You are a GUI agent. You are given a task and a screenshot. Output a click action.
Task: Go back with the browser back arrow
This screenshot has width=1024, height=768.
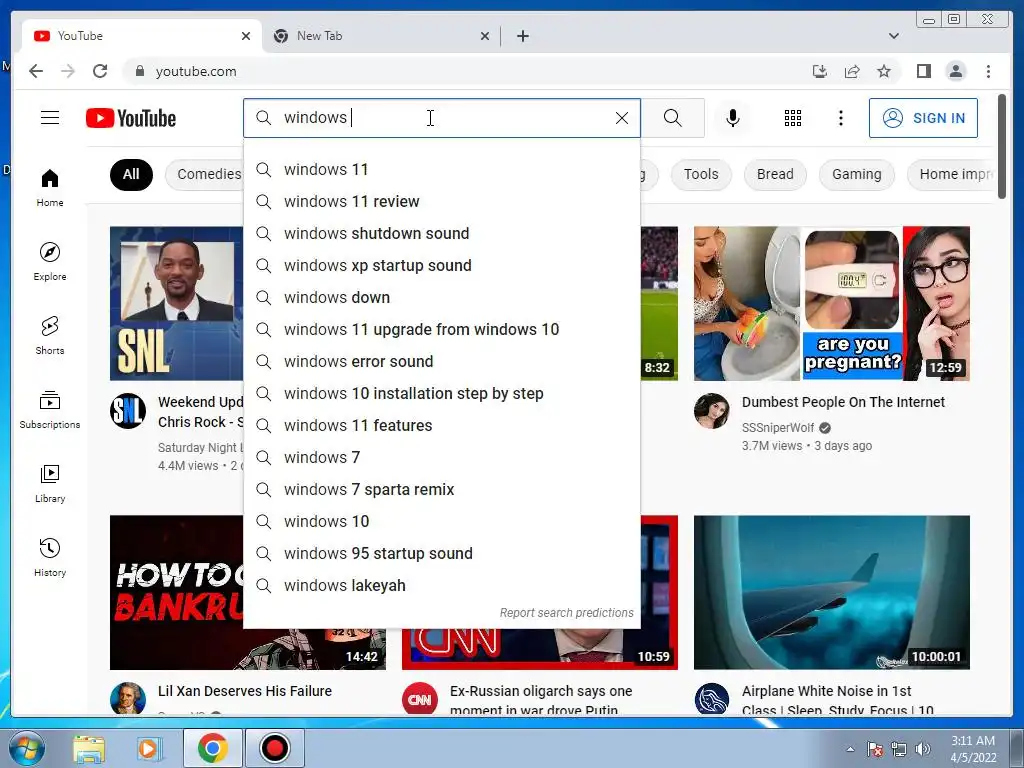point(36,71)
